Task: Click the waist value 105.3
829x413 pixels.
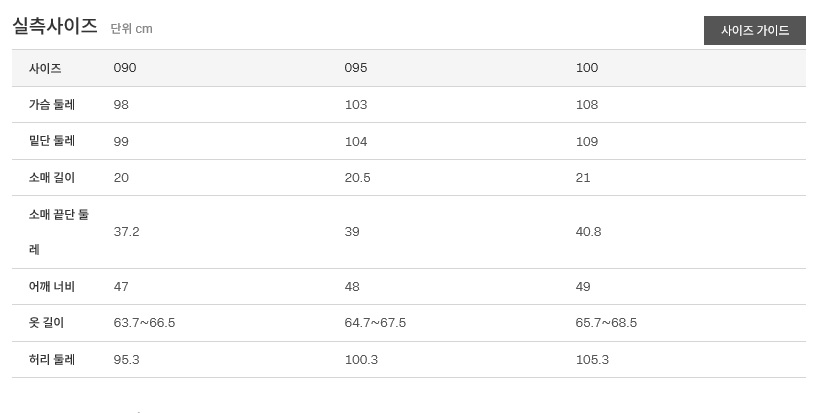Action: (592, 360)
